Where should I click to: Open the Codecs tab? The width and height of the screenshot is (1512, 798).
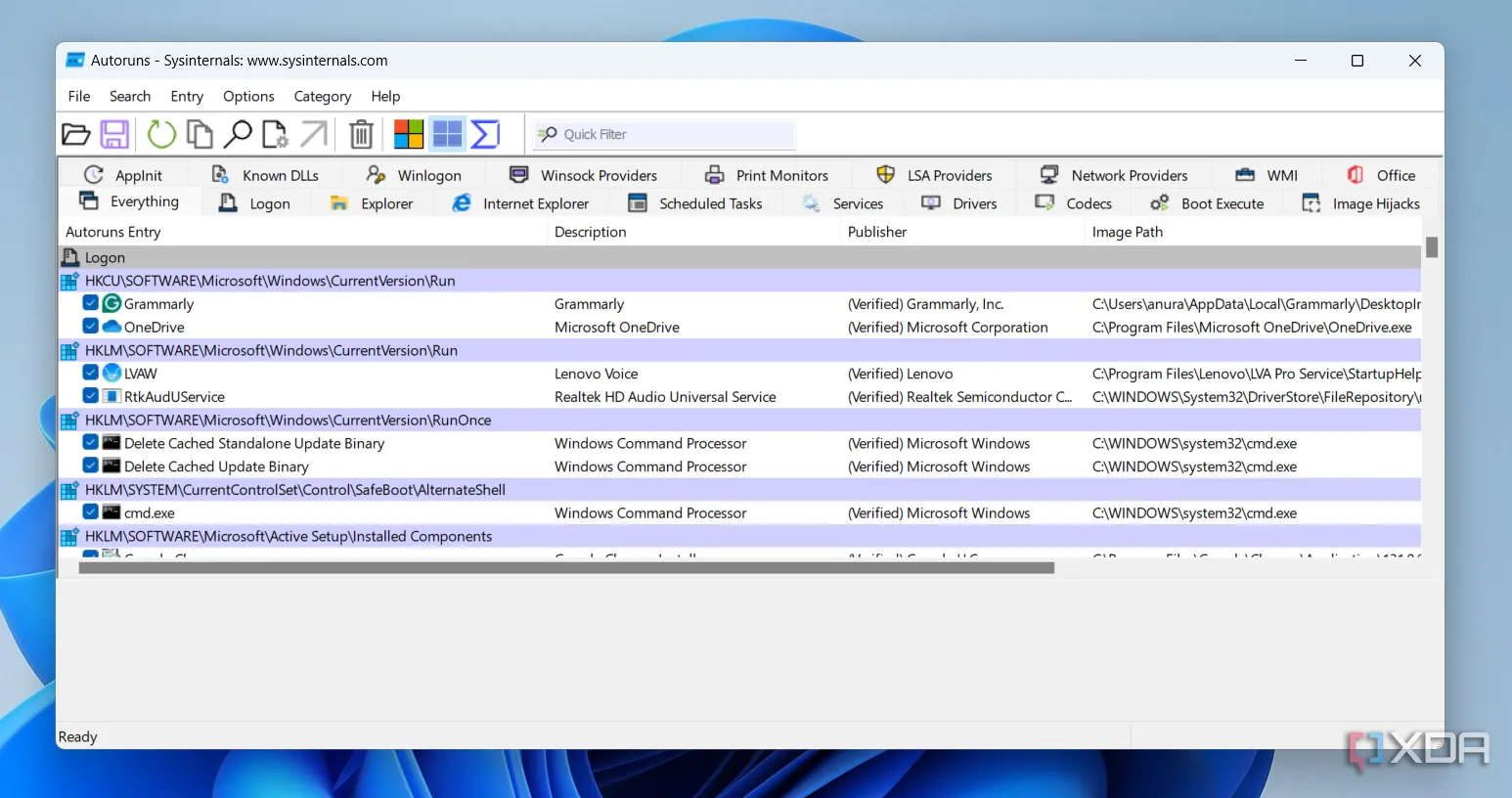coord(1074,203)
